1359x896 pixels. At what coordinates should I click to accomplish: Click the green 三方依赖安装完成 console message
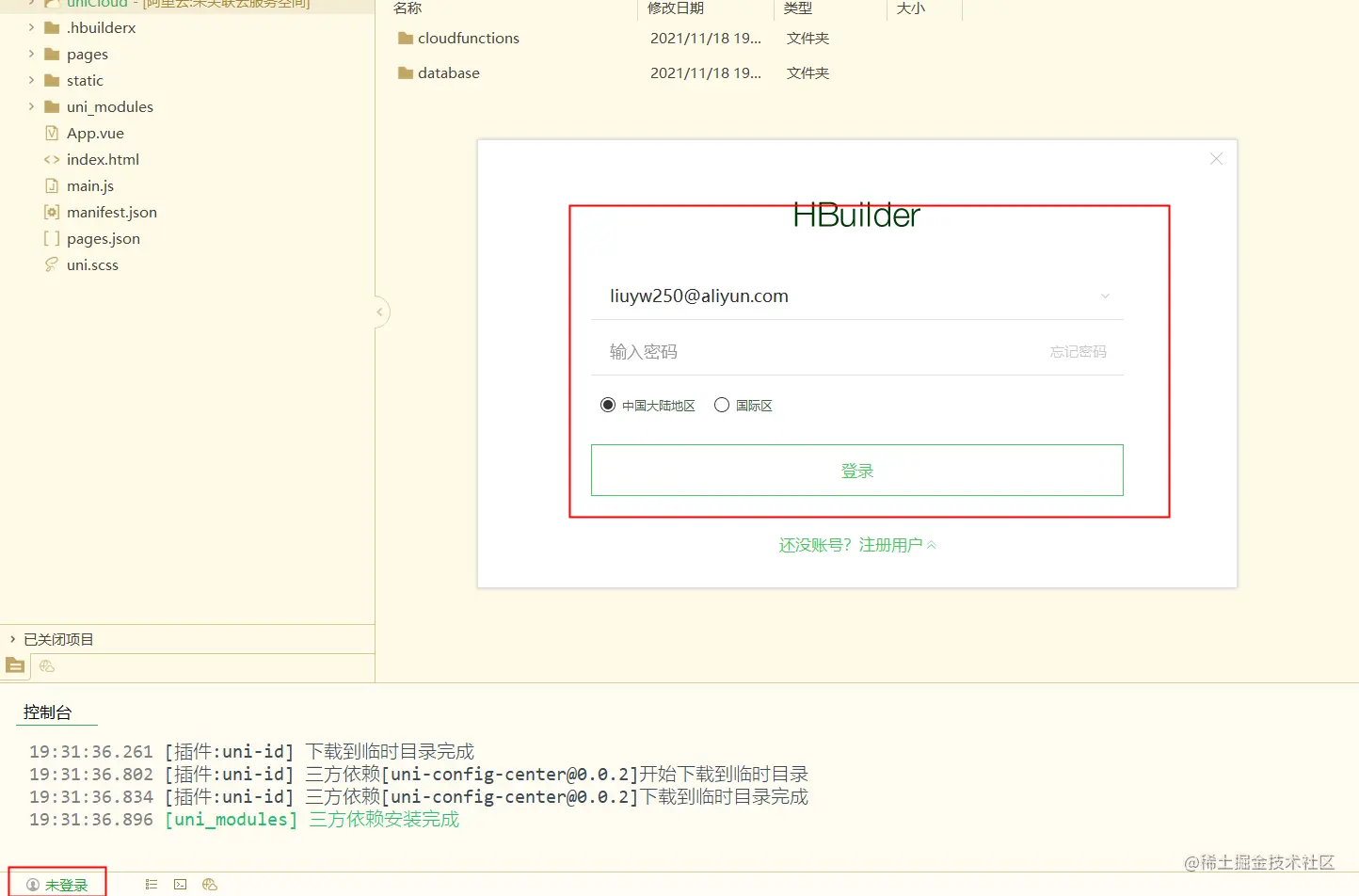click(384, 820)
